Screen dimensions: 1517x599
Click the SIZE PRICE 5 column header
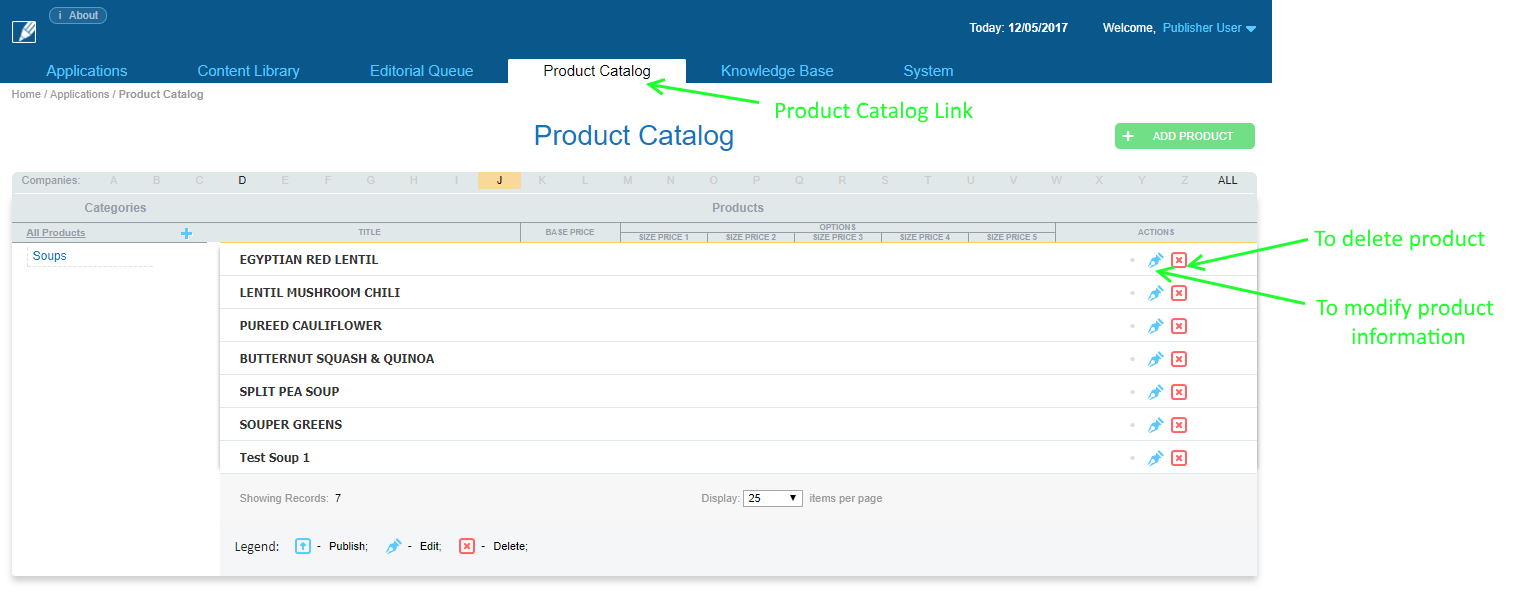[x=1012, y=237]
